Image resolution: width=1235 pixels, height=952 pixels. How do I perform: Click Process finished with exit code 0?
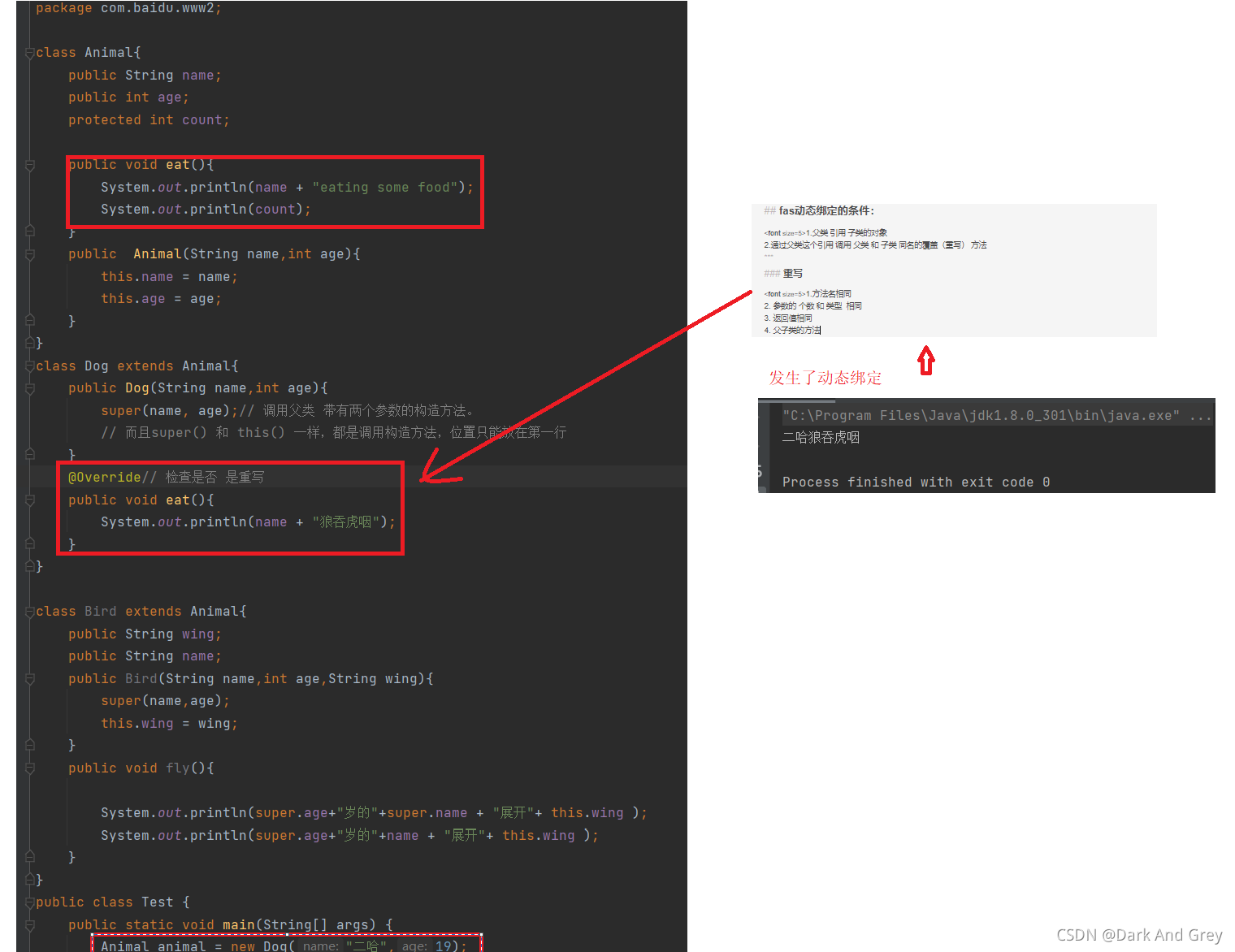[916, 482]
